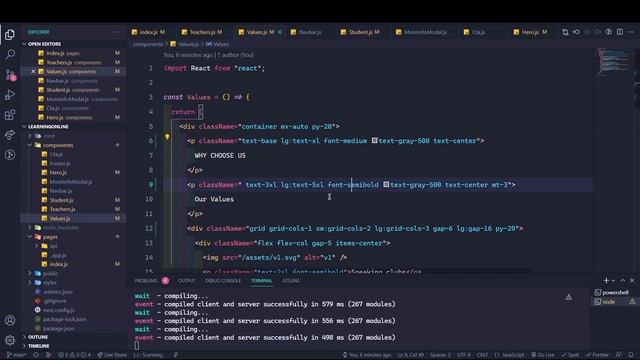Maximize the terminal panel with the caret icon

click(x=622, y=280)
